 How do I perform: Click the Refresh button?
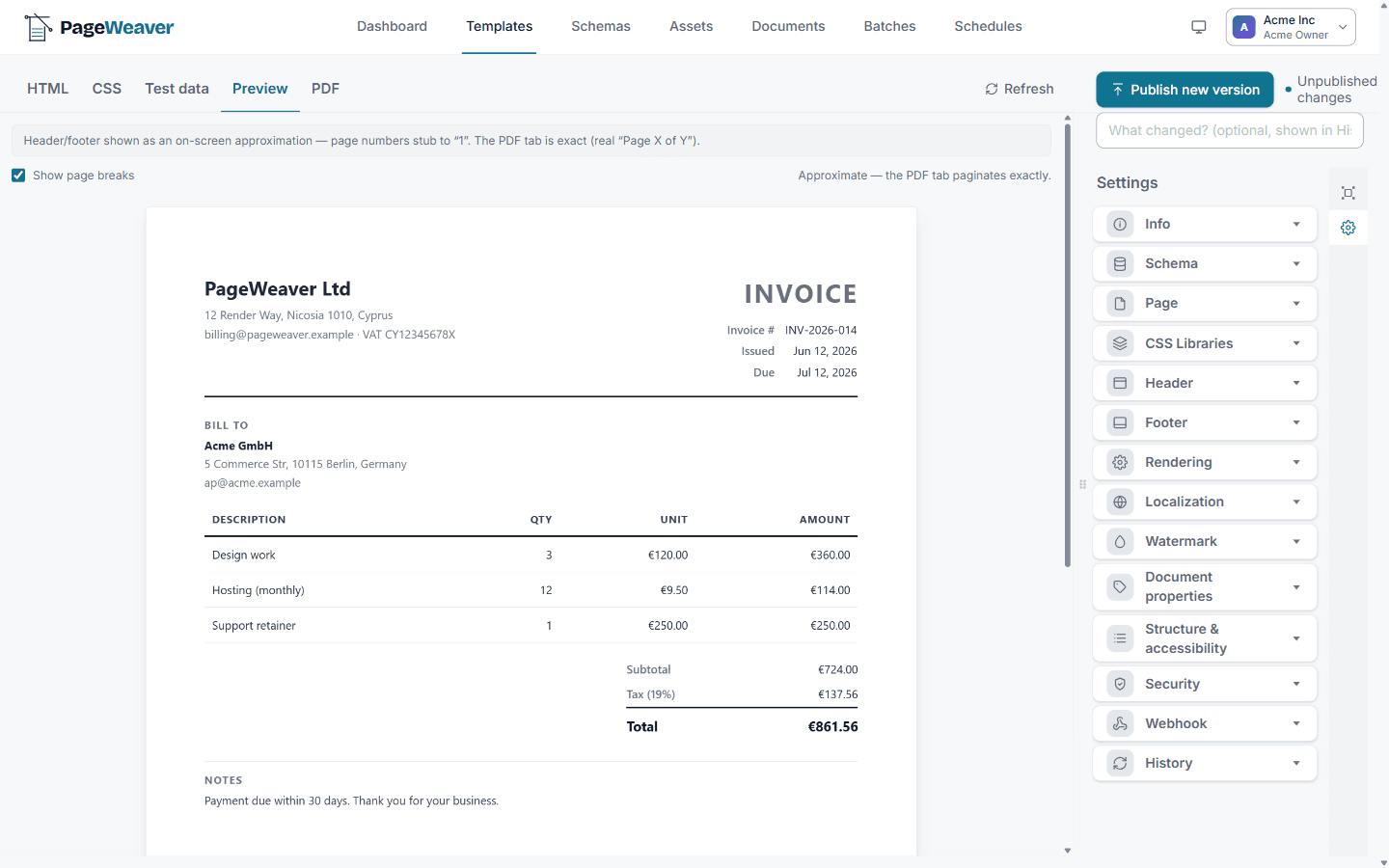1020,89
